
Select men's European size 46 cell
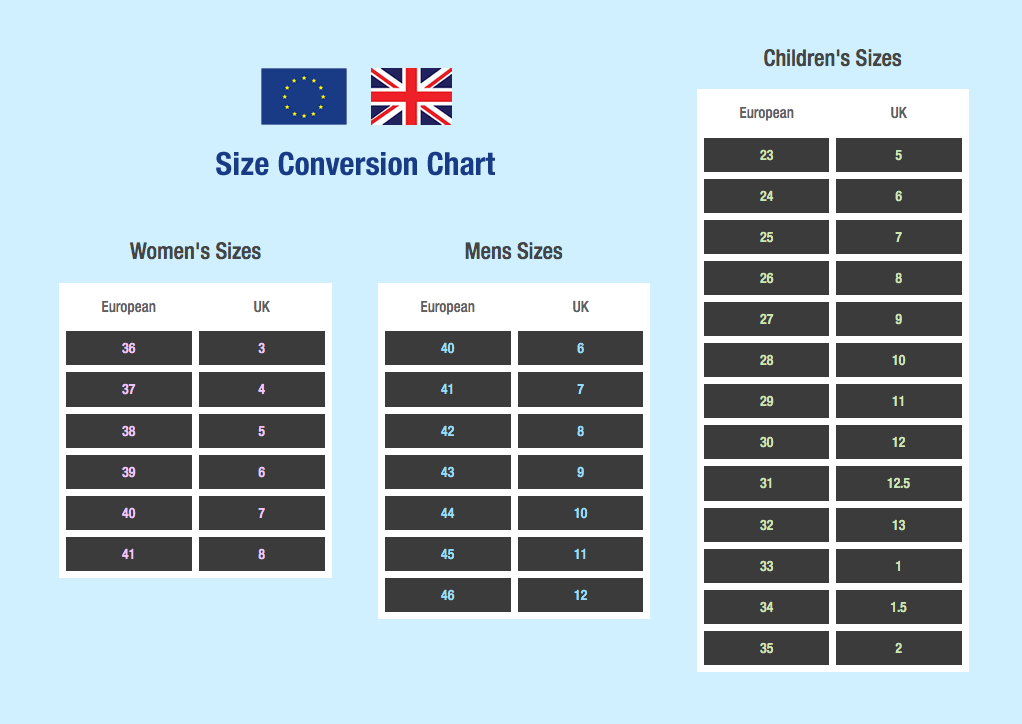(447, 595)
